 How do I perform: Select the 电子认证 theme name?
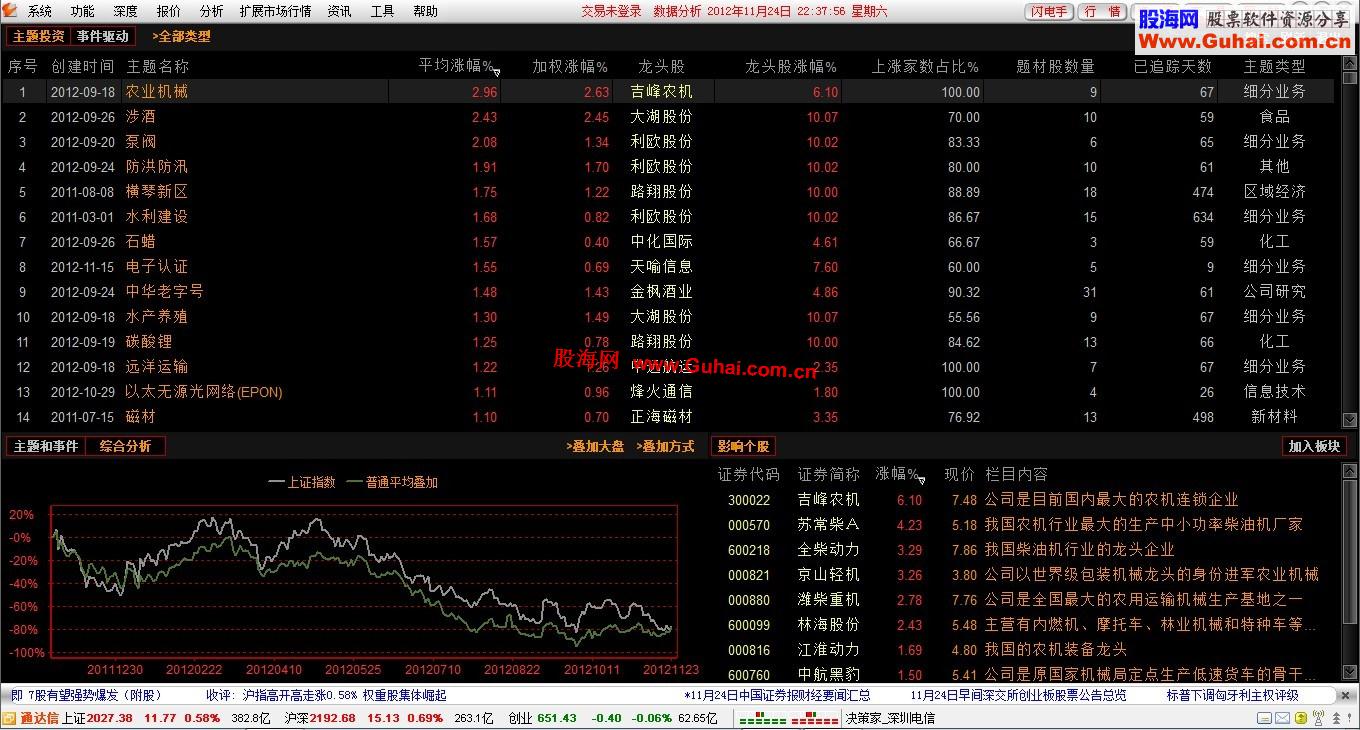click(157, 266)
